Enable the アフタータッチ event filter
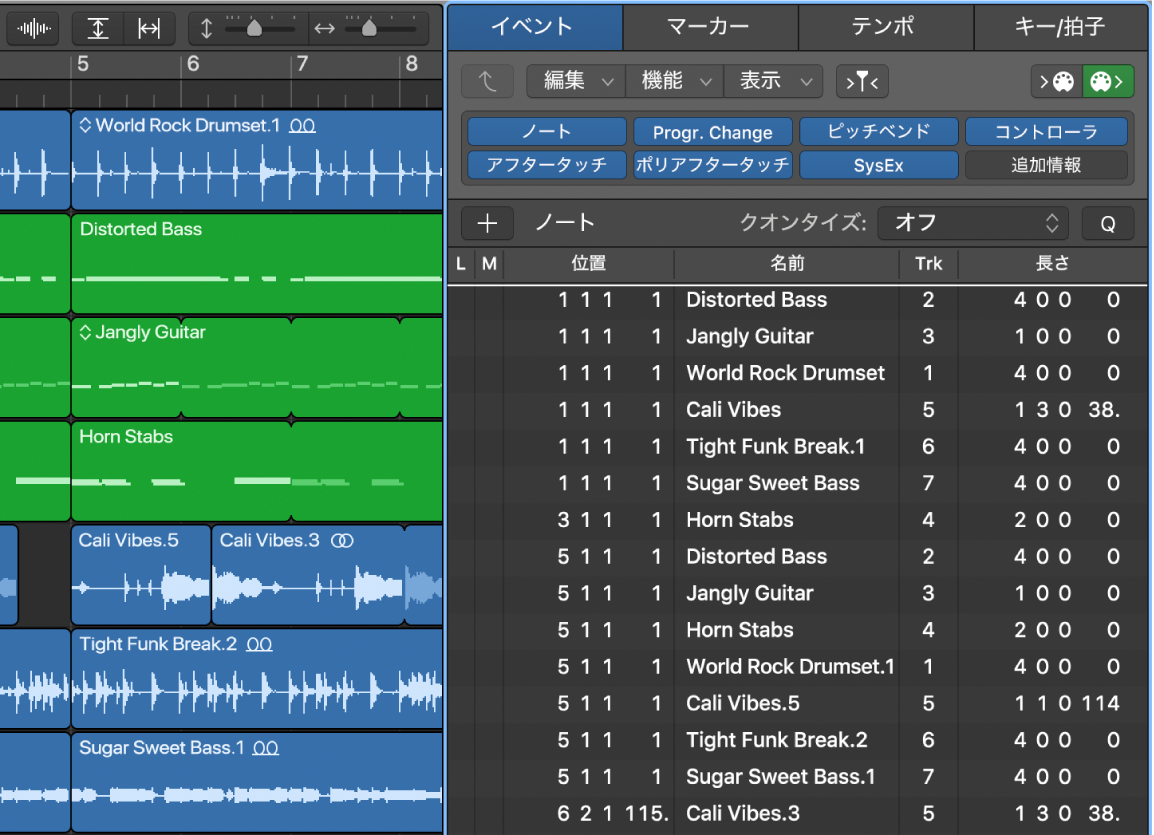Screen dimensions: 1154x835 [546, 165]
